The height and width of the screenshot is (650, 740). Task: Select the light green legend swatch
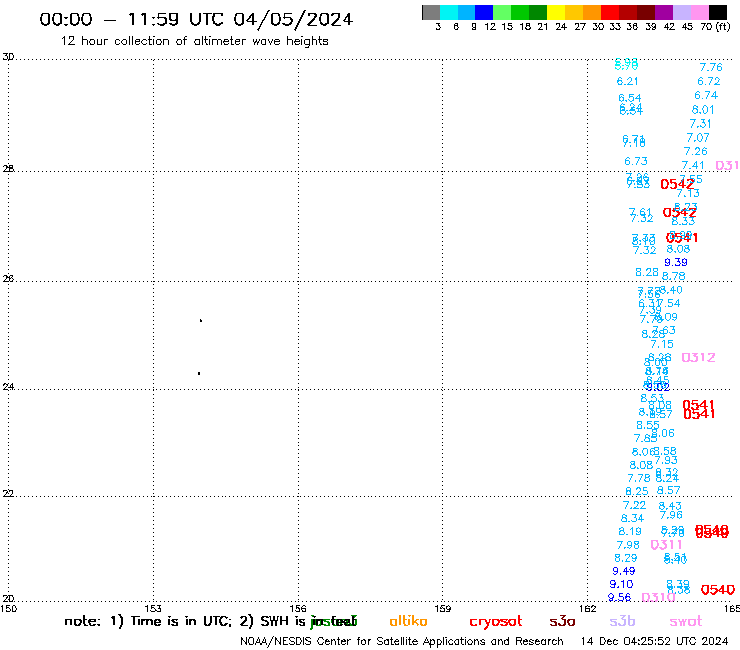click(x=502, y=12)
